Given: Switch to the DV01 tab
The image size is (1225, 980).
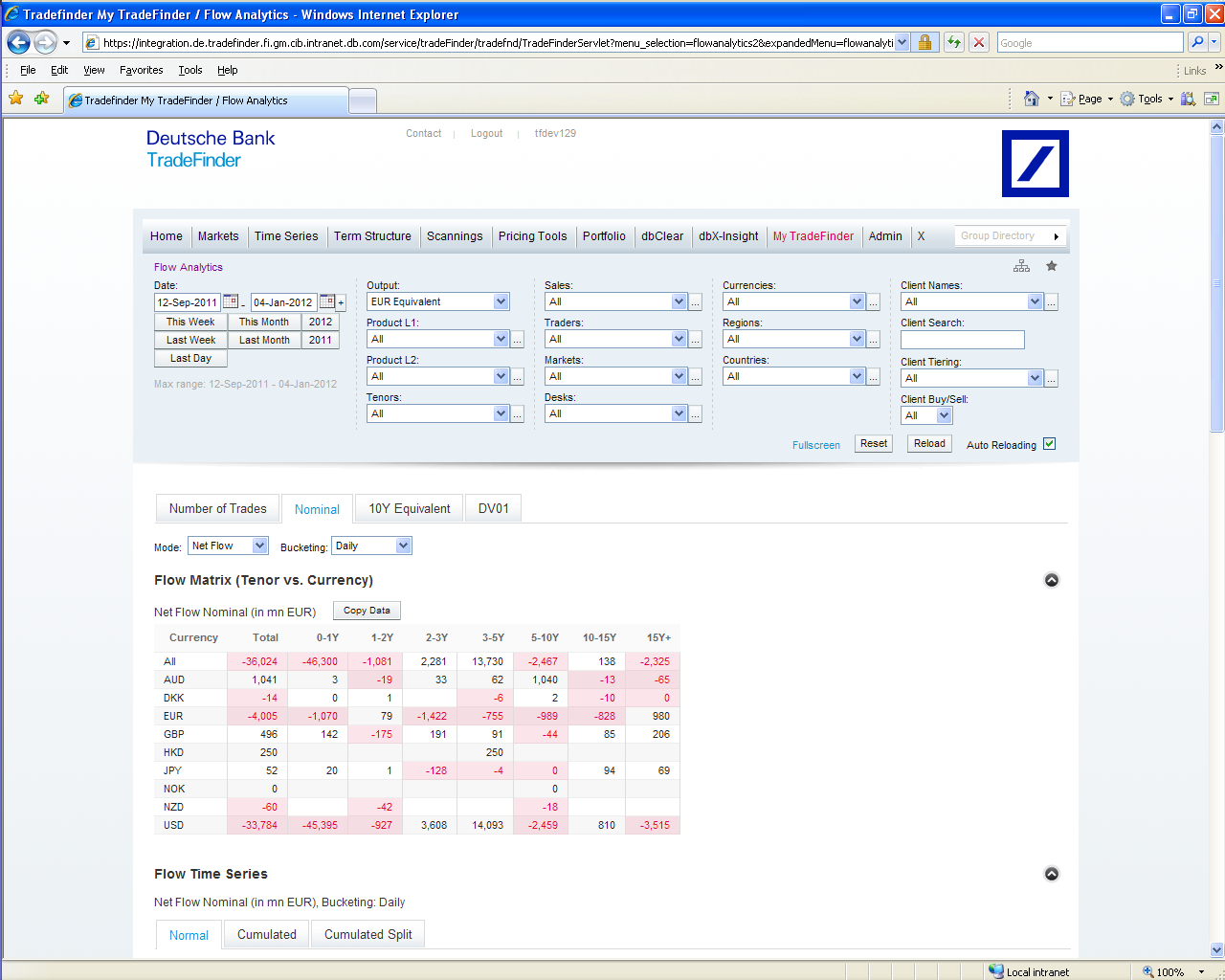Looking at the screenshot, I should coord(493,508).
